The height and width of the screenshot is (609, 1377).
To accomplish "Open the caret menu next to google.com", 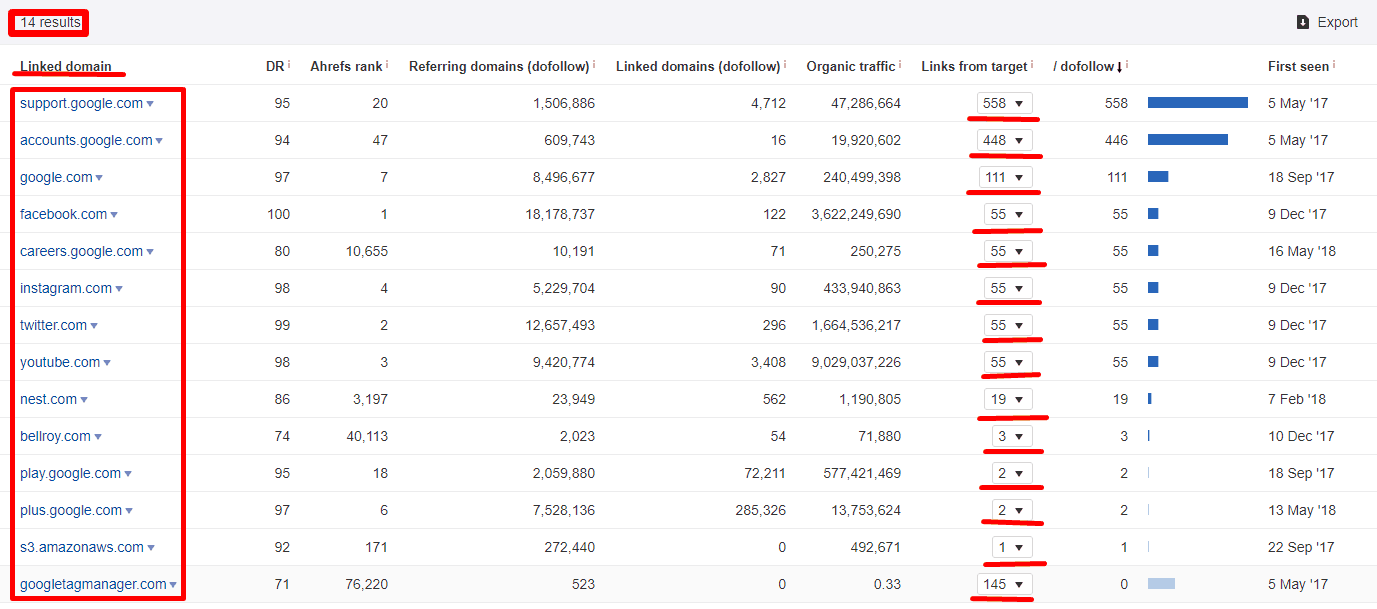I will pyautogui.click(x=99, y=178).
